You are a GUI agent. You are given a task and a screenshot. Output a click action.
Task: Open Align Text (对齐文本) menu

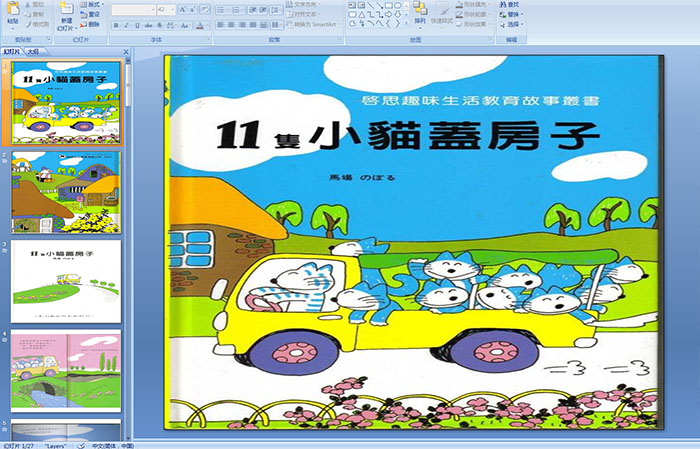[304, 14]
